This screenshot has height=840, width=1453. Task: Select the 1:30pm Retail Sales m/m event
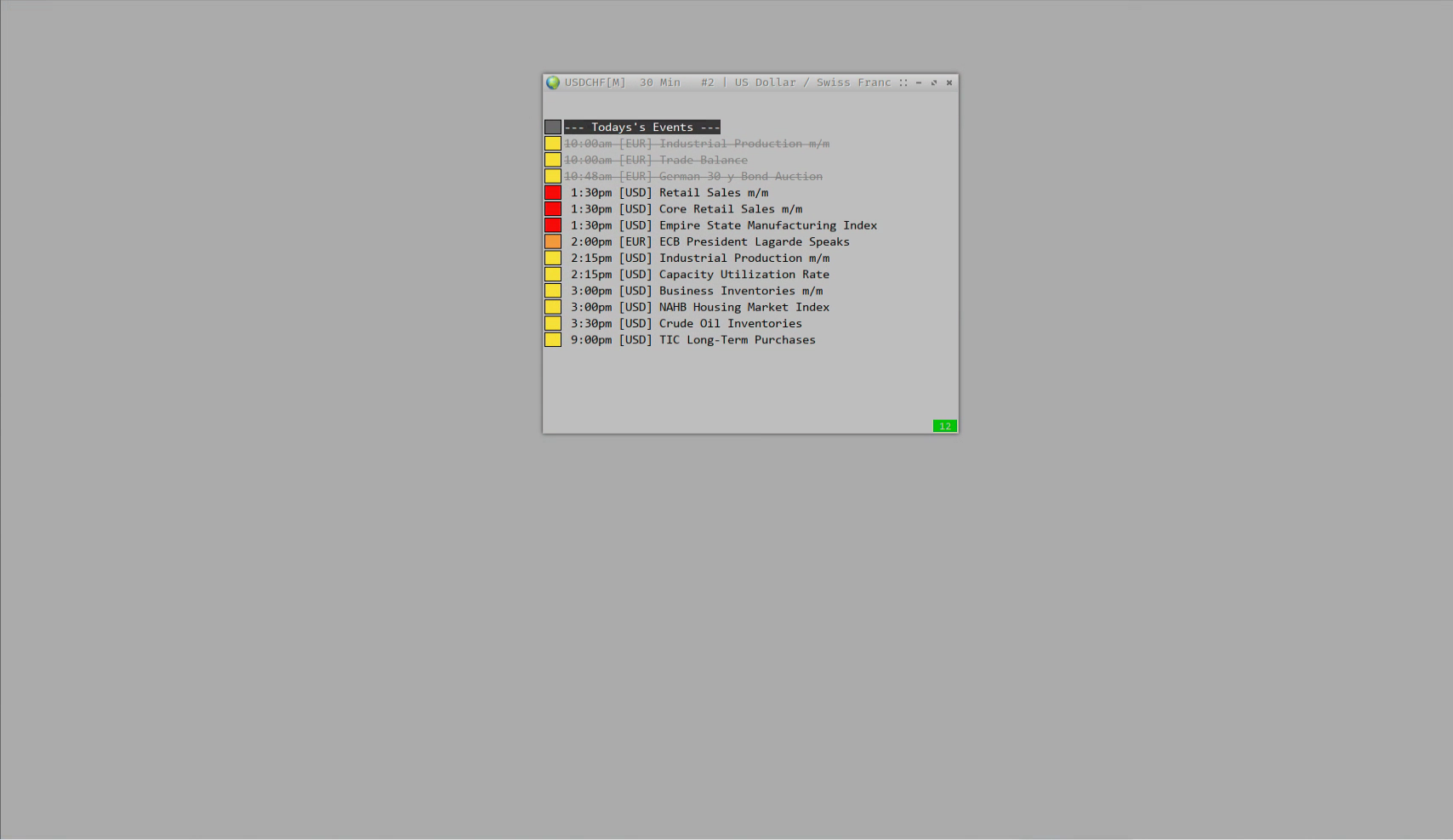click(670, 193)
